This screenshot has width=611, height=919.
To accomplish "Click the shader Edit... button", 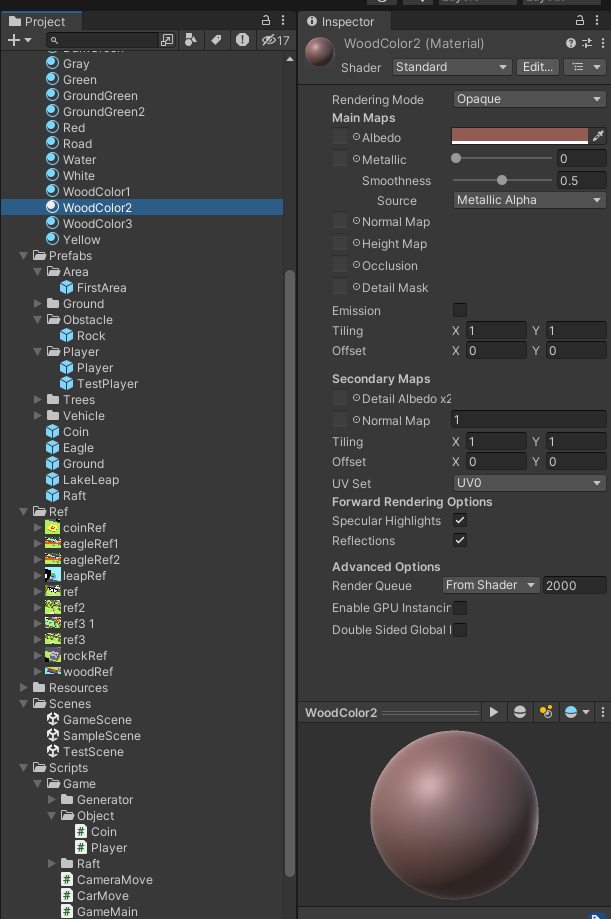I will [538, 67].
